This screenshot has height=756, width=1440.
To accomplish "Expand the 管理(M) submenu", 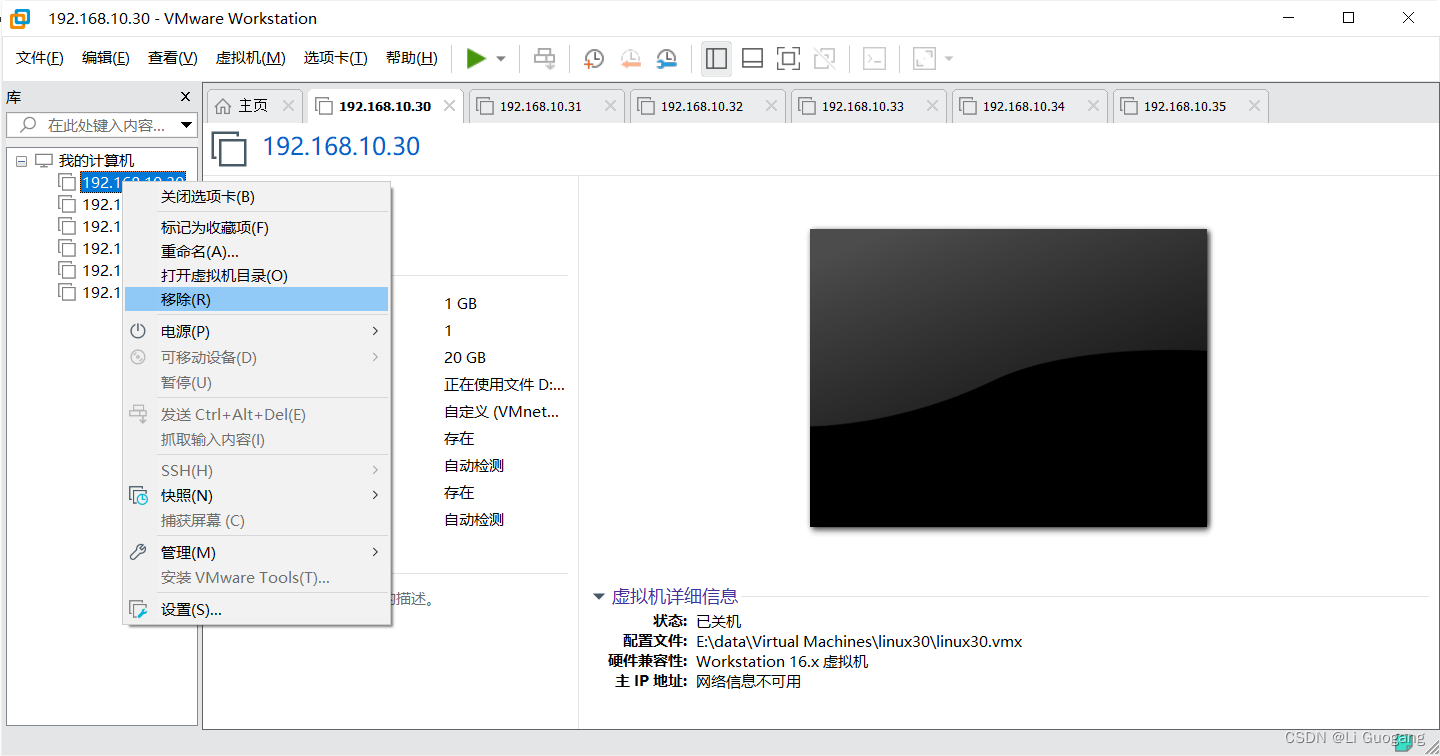I will (x=256, y=553).
